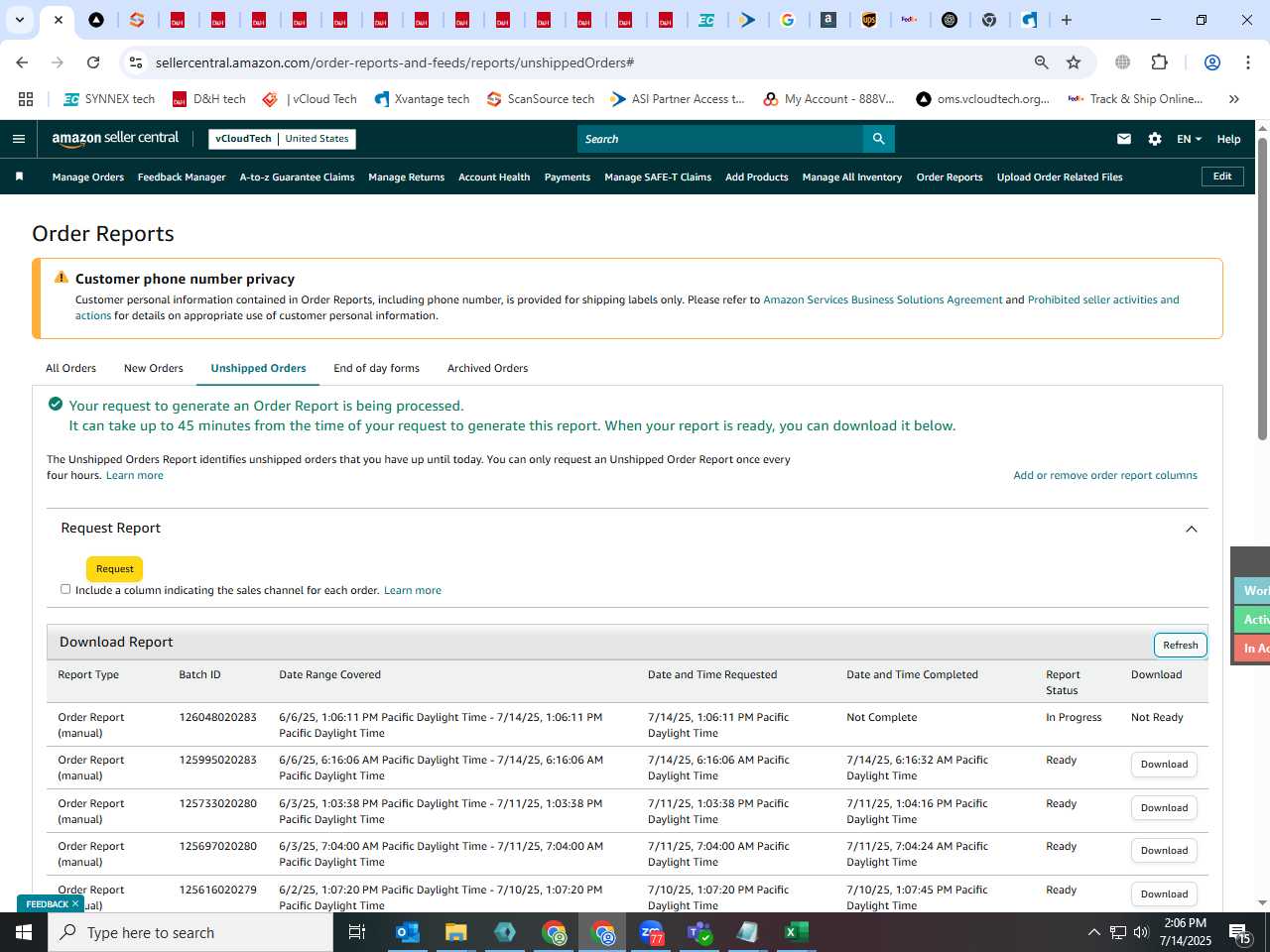This screenshot has height=952, width=1270.
Task: Open the Help link in the header
Action: point(1228,139)
